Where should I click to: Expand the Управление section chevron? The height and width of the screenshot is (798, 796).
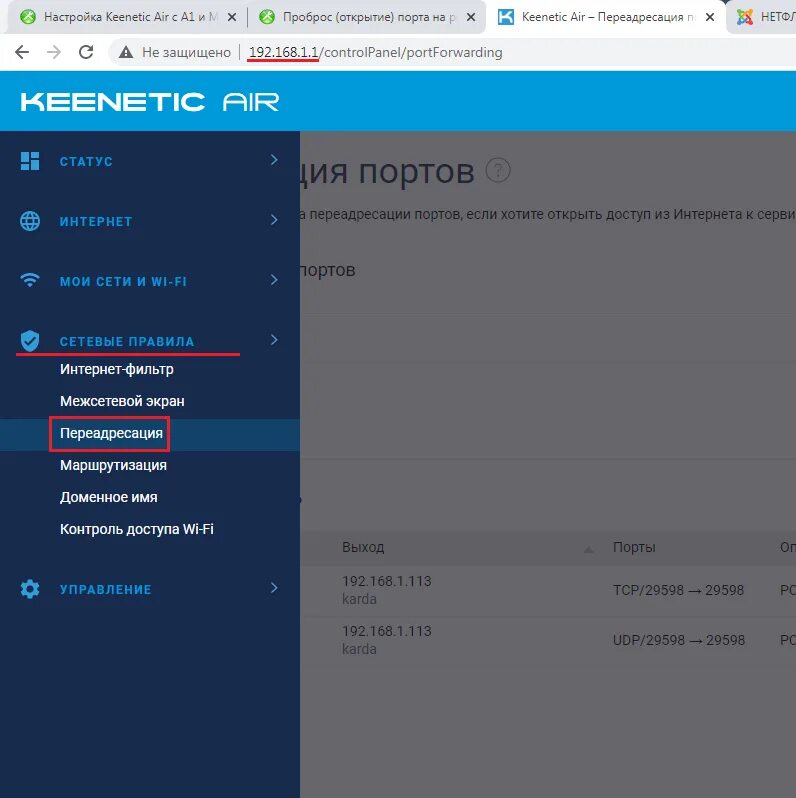tap(274, 588)
